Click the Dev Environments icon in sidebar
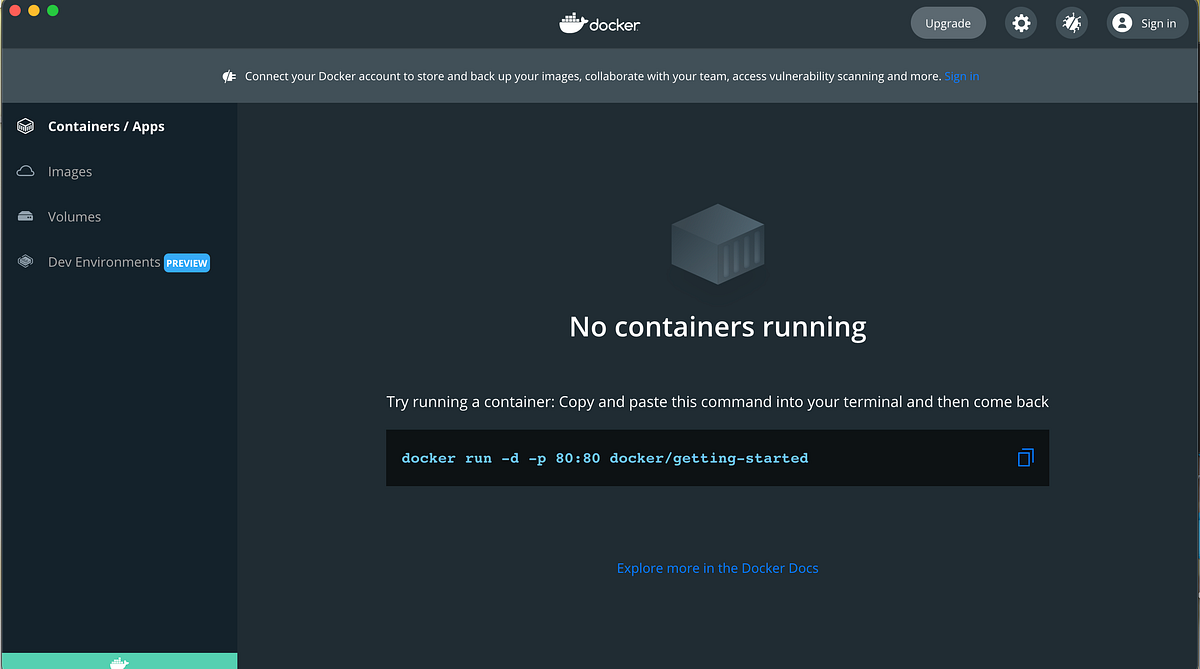Viewport: 1200px width, 669px height. [25, 261]
